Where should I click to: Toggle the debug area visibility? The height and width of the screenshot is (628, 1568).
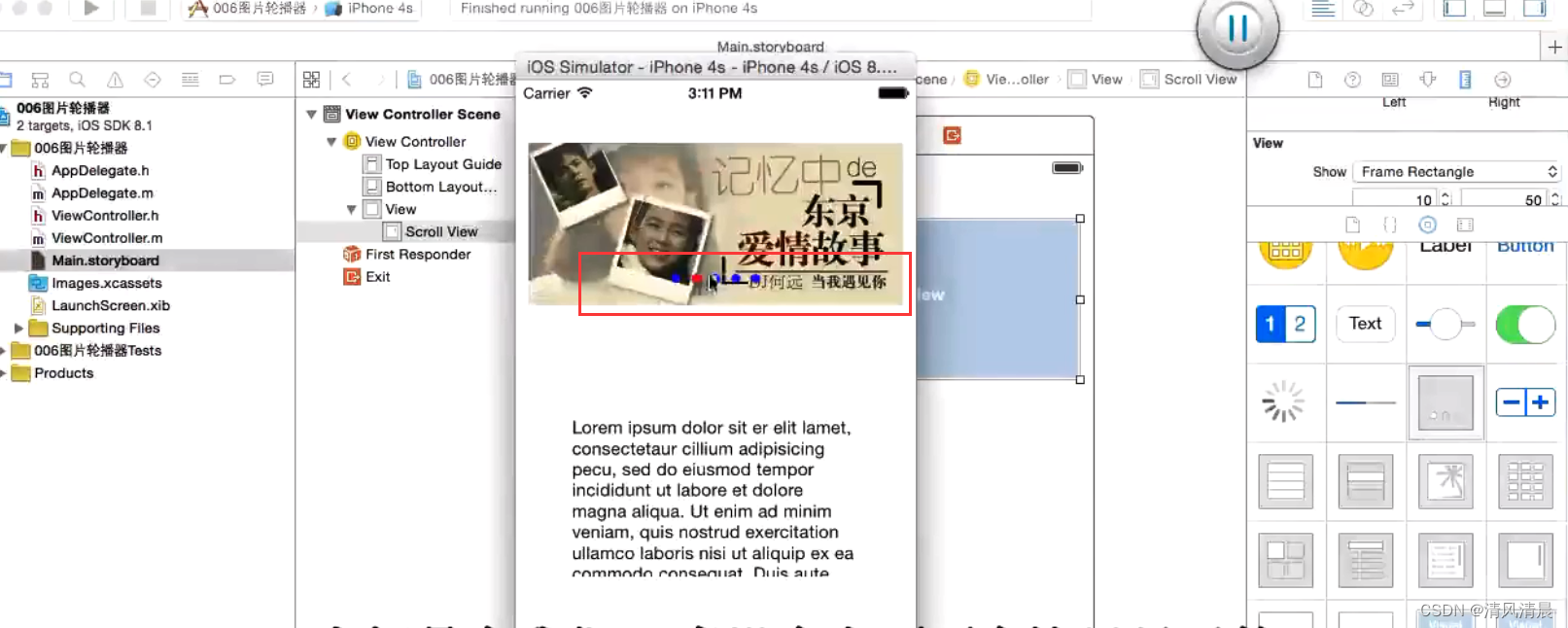point(1494,9)
